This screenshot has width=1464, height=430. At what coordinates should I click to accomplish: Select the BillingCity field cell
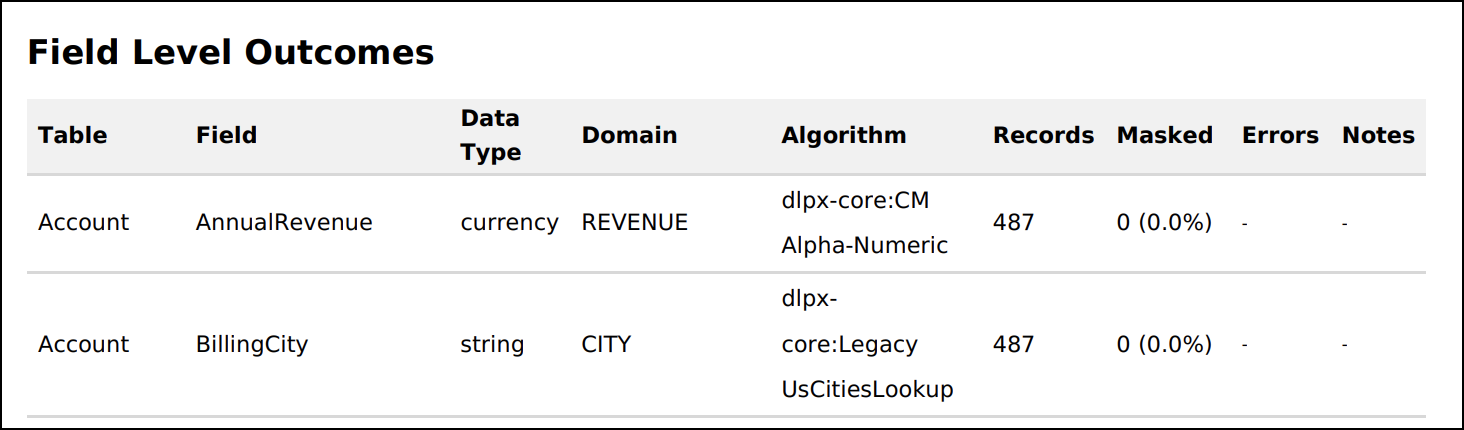pyautogui.click(x=252, y=345)
